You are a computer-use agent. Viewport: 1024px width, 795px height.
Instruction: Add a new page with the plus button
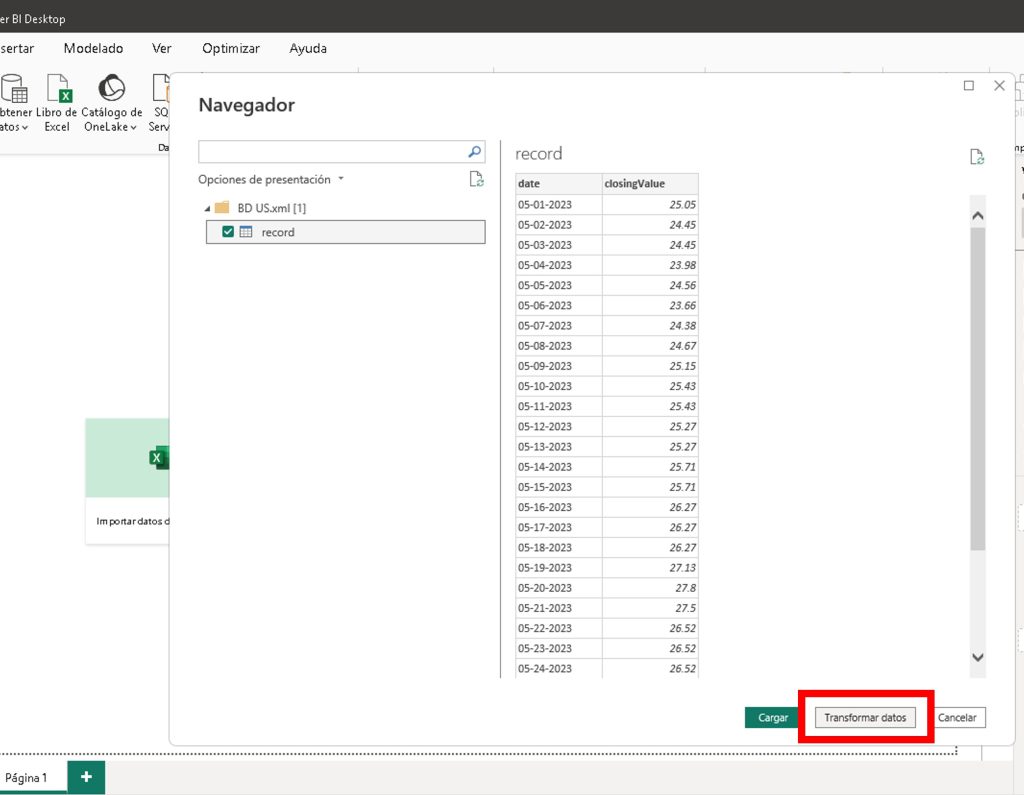86,777
